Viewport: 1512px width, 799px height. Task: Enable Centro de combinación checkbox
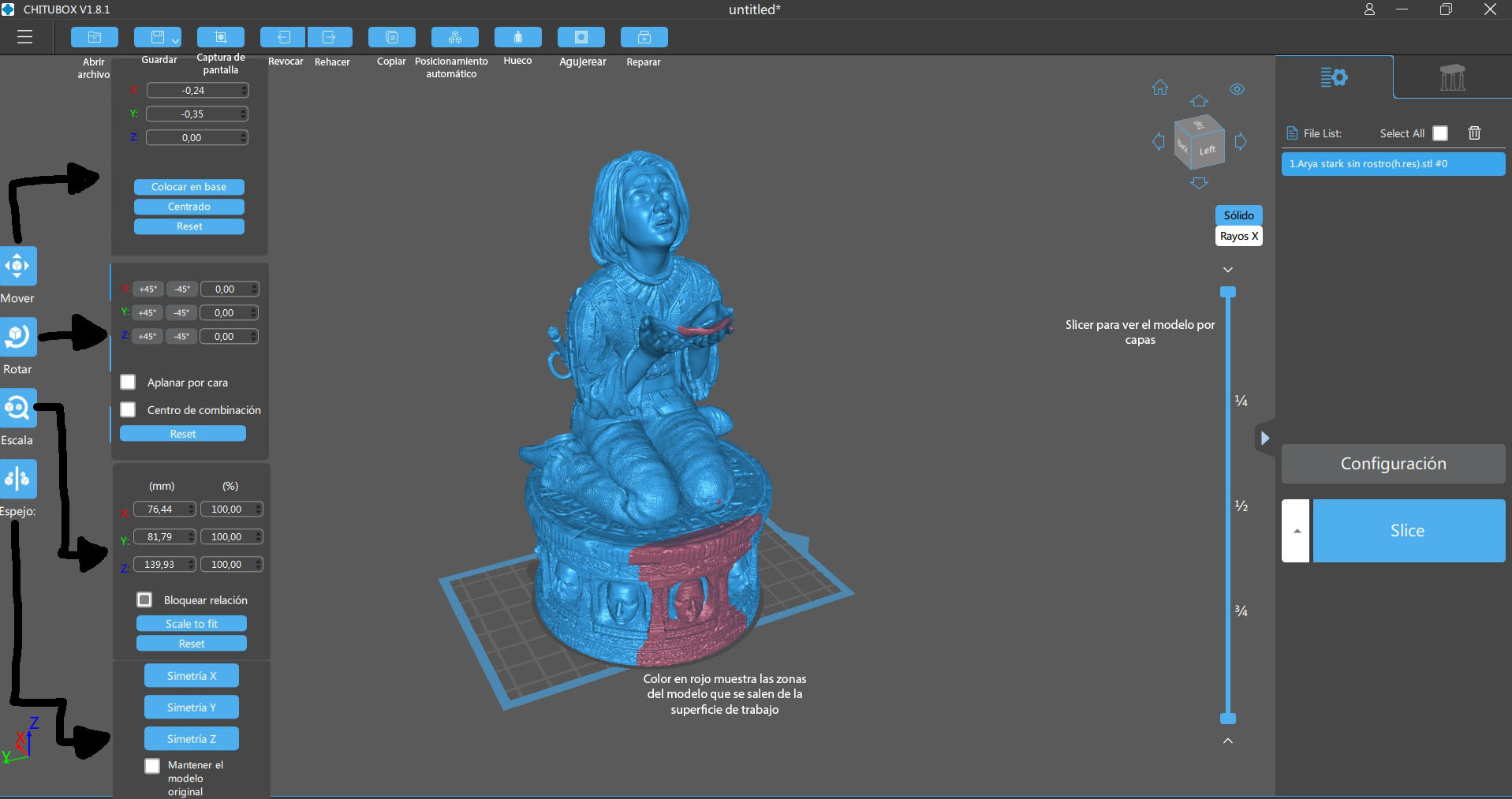coord(128,410)
